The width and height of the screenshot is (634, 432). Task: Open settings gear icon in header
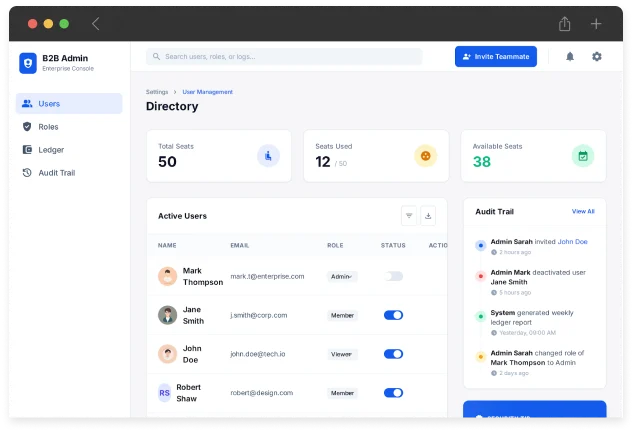point(597,57)
